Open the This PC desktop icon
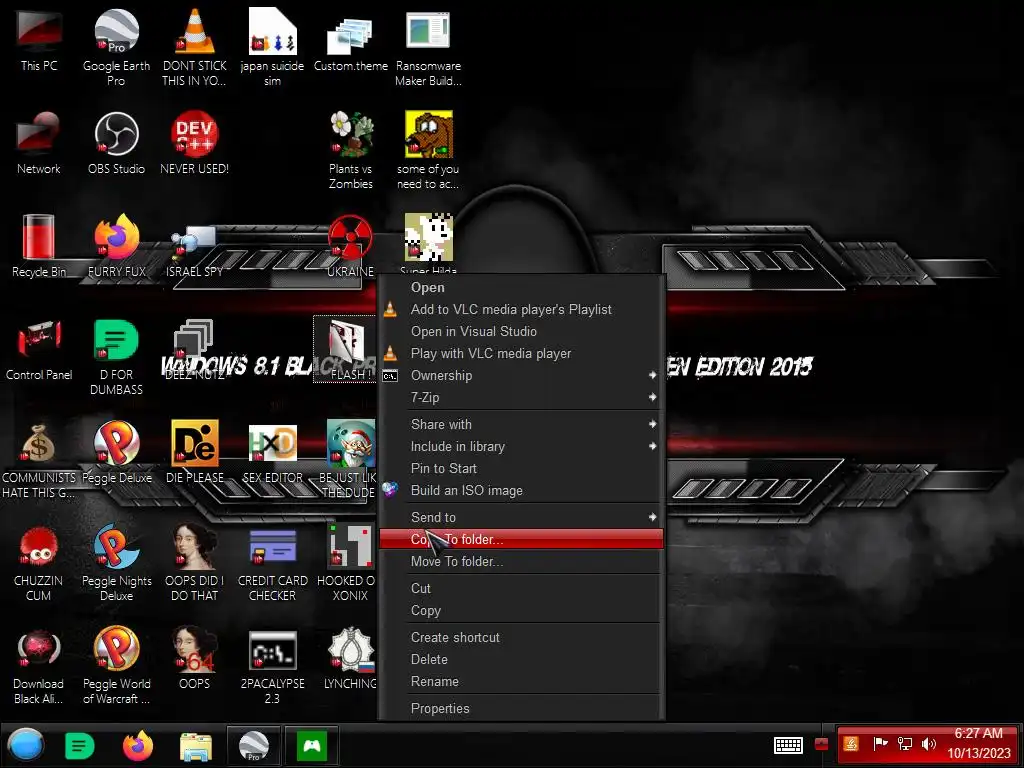 [39, 40]
